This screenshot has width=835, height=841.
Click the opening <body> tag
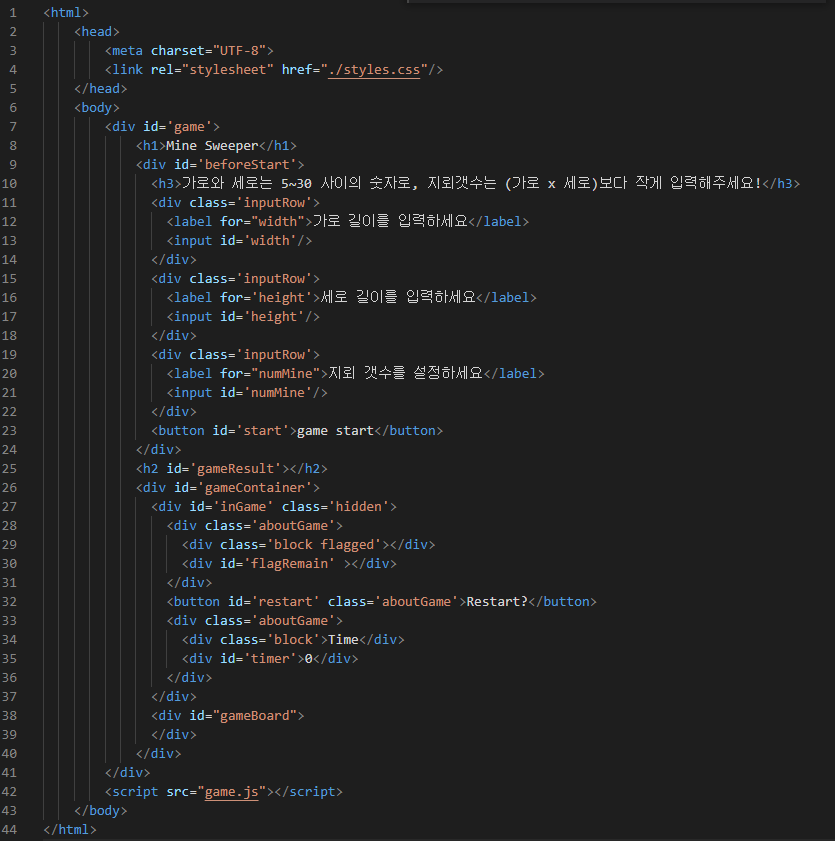point(97,108)
